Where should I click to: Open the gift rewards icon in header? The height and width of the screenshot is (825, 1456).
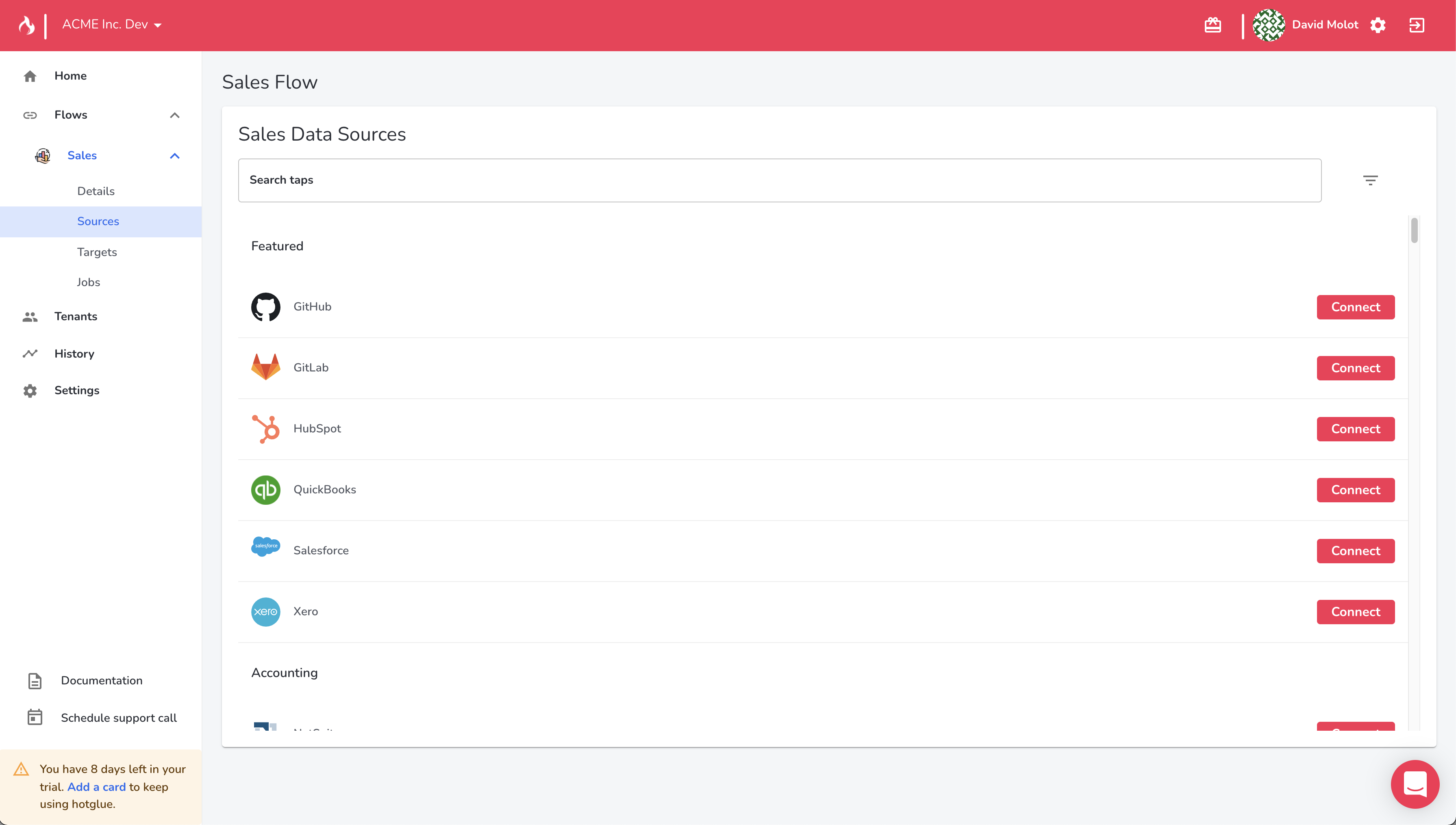point(1213,25)
